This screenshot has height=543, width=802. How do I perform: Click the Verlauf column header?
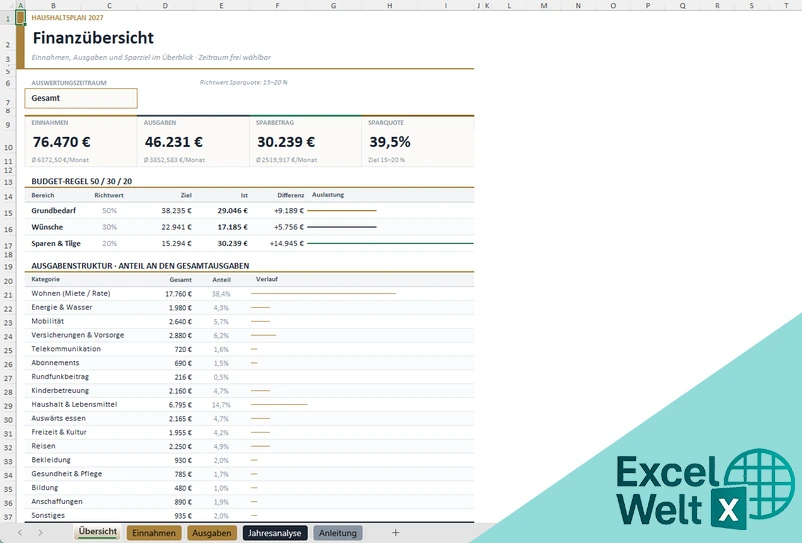(267, 279)
